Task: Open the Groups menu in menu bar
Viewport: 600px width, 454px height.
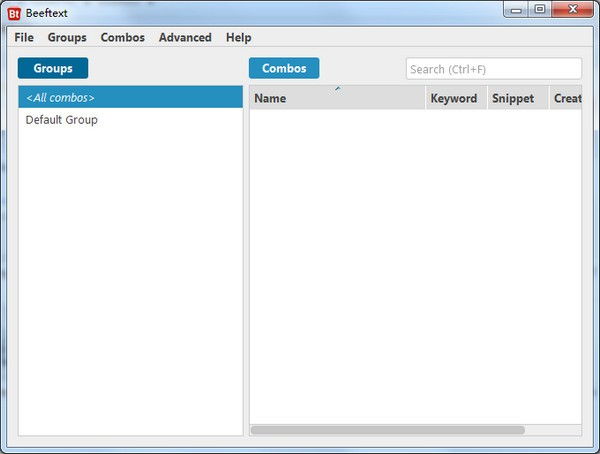Action: (67, 38)
